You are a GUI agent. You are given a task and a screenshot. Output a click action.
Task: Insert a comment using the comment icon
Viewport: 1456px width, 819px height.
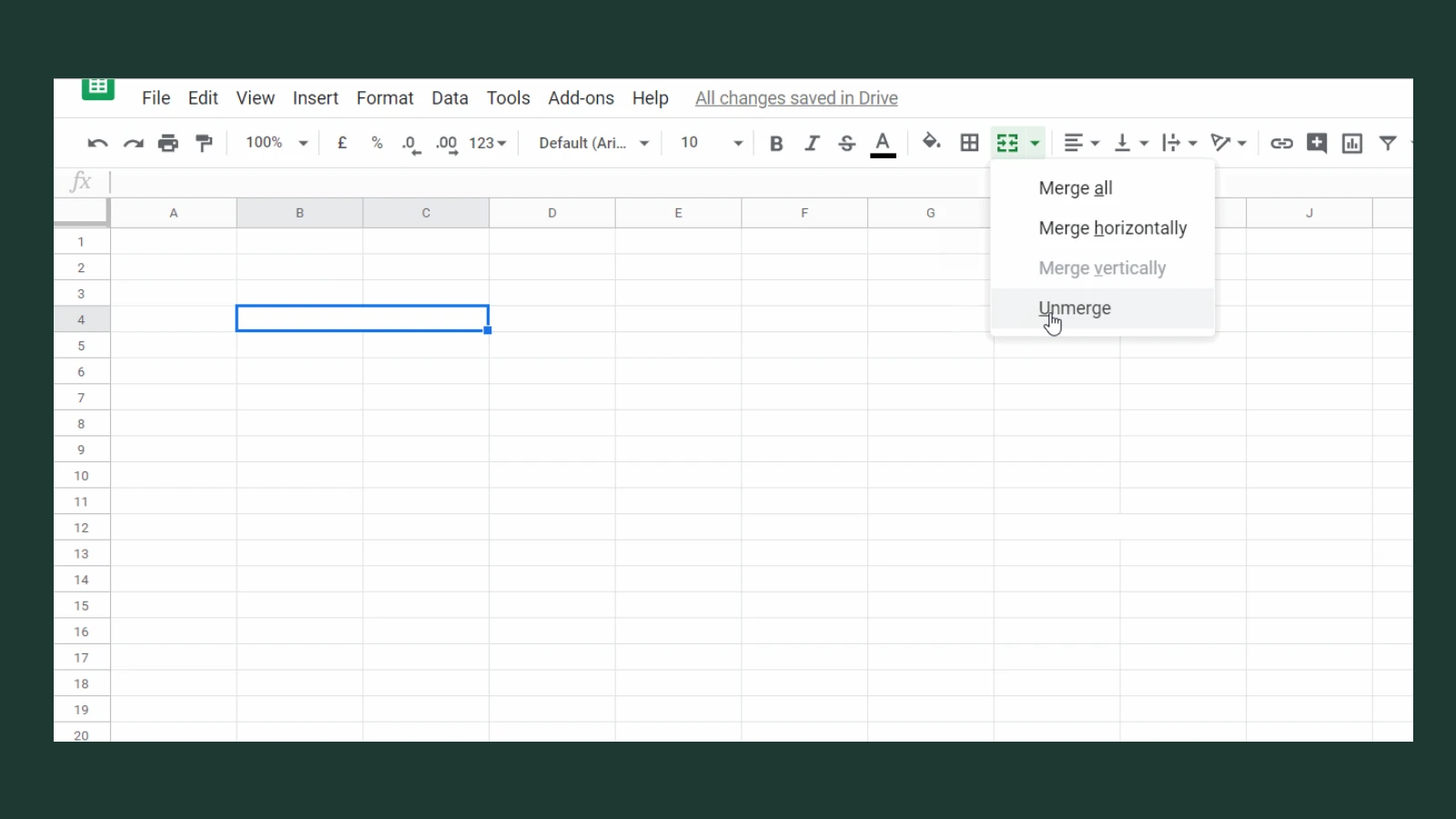1316,143
